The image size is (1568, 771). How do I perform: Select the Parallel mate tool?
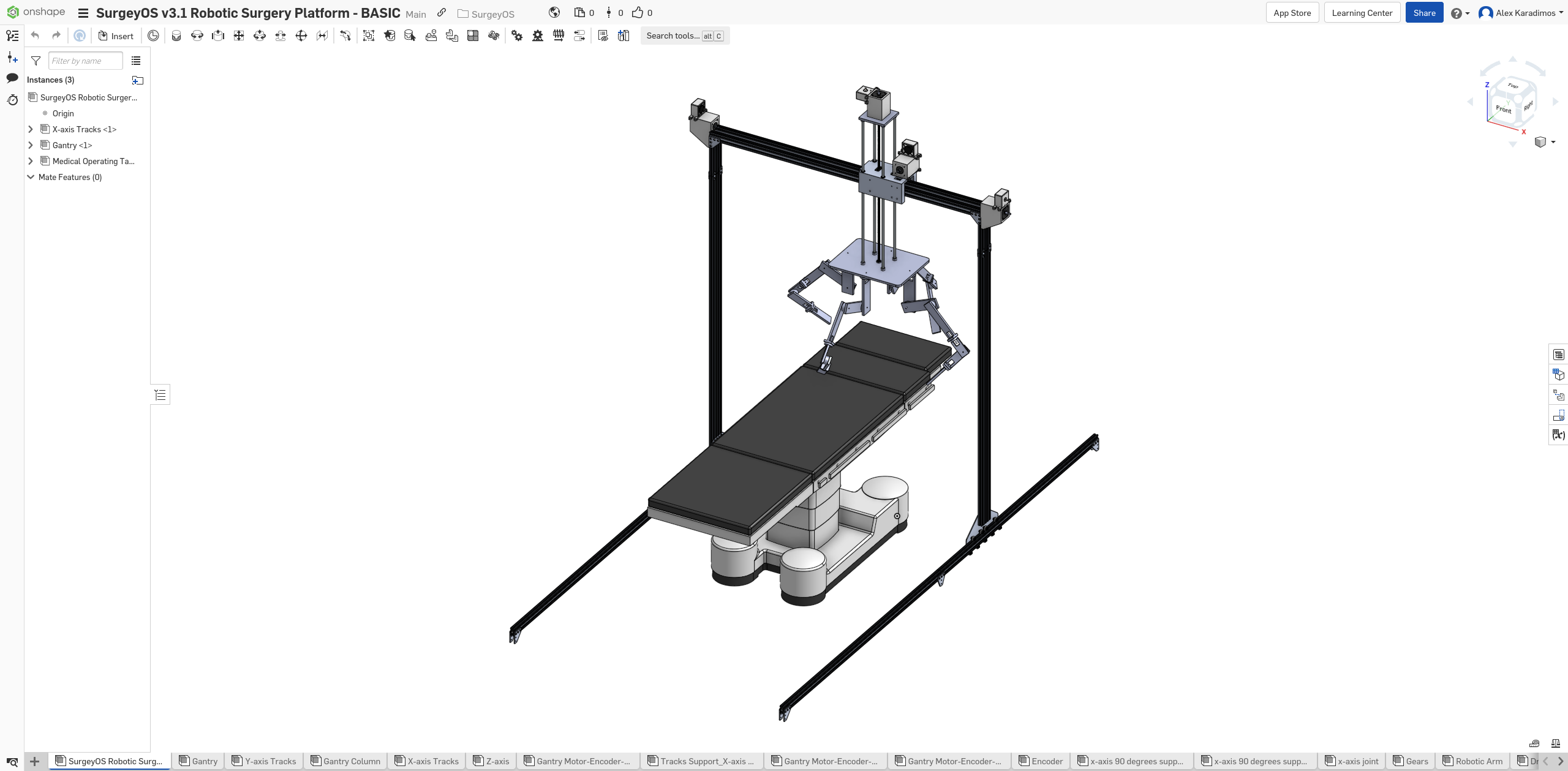[322, 36]
